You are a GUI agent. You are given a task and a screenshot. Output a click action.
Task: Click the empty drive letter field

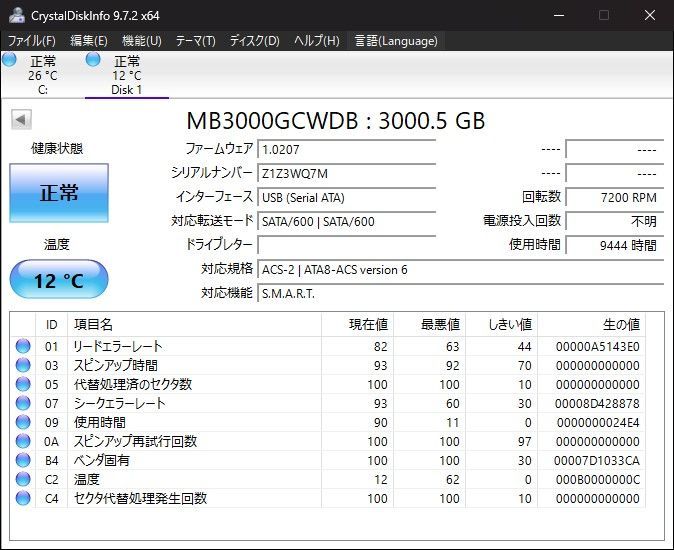[346, 245]
